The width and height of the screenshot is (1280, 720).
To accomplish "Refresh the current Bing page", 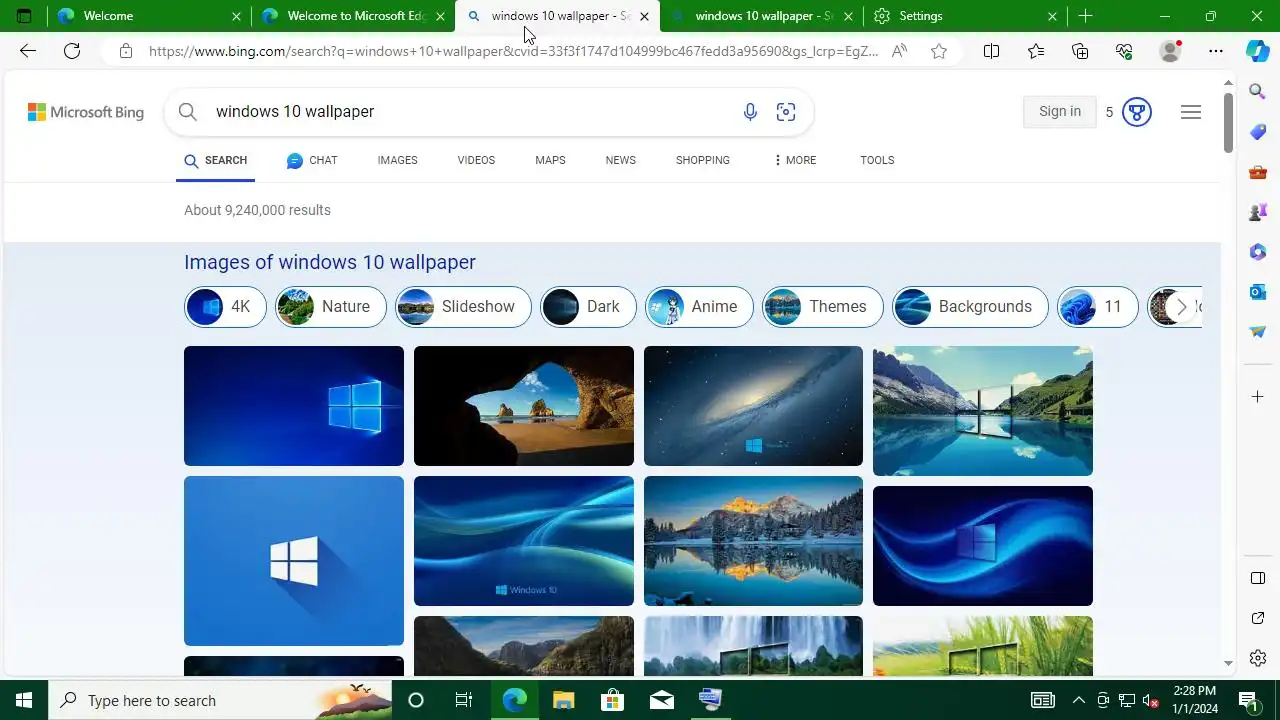I will pyautogui.click(x=72, y=51).
